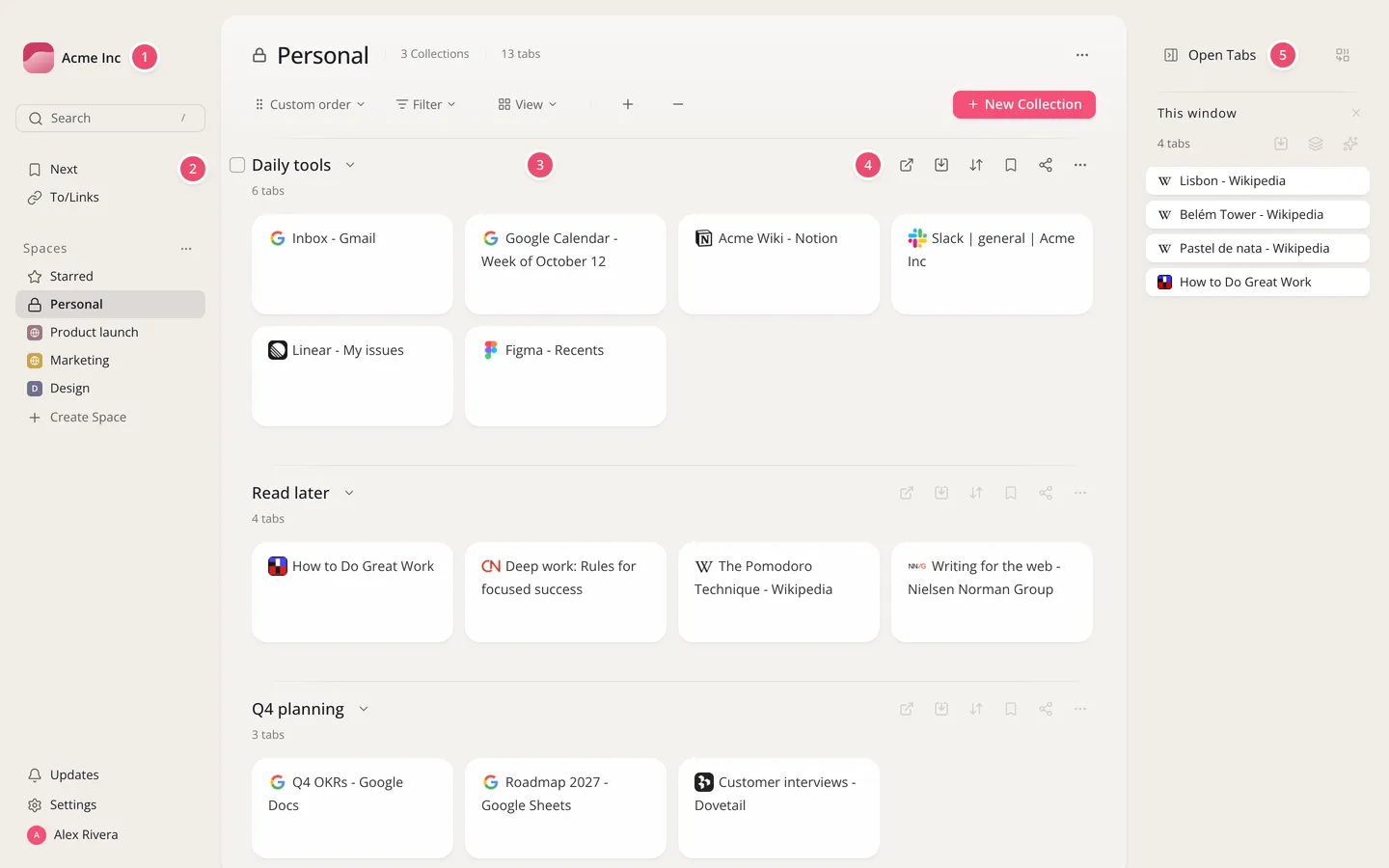The image size is (1389, 868).
Task: Toggle the Q4 planning collection chevron
Action: coord(364,709)
